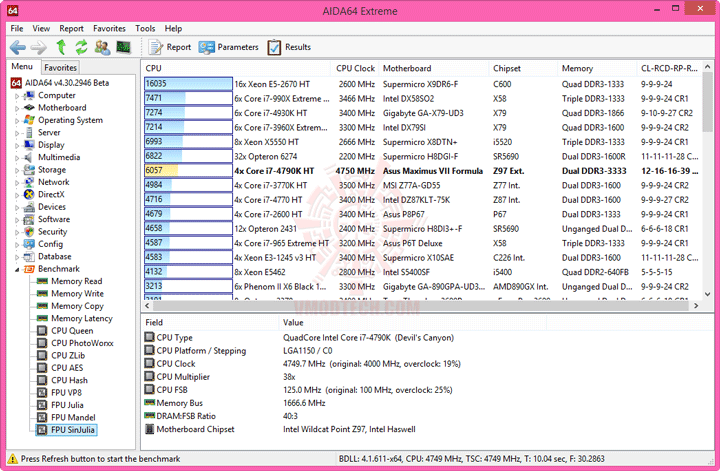Image resolution: width=720 pixels, height=471 pixels.
Task: Click the Memory column header
Action: (x=597, y=68)
